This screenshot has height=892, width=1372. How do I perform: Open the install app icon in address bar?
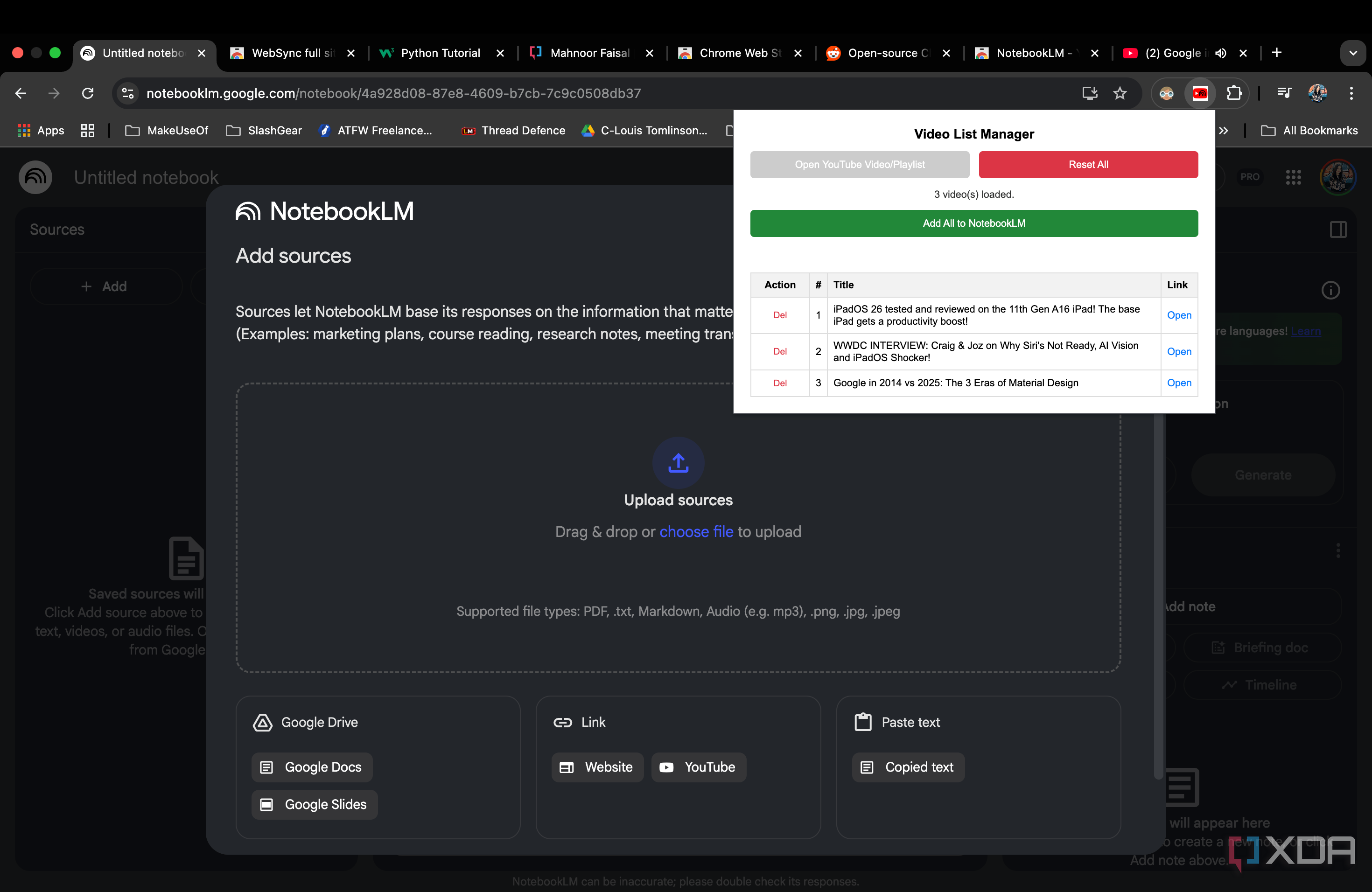pyautogui.click(x=1090, y=93)
